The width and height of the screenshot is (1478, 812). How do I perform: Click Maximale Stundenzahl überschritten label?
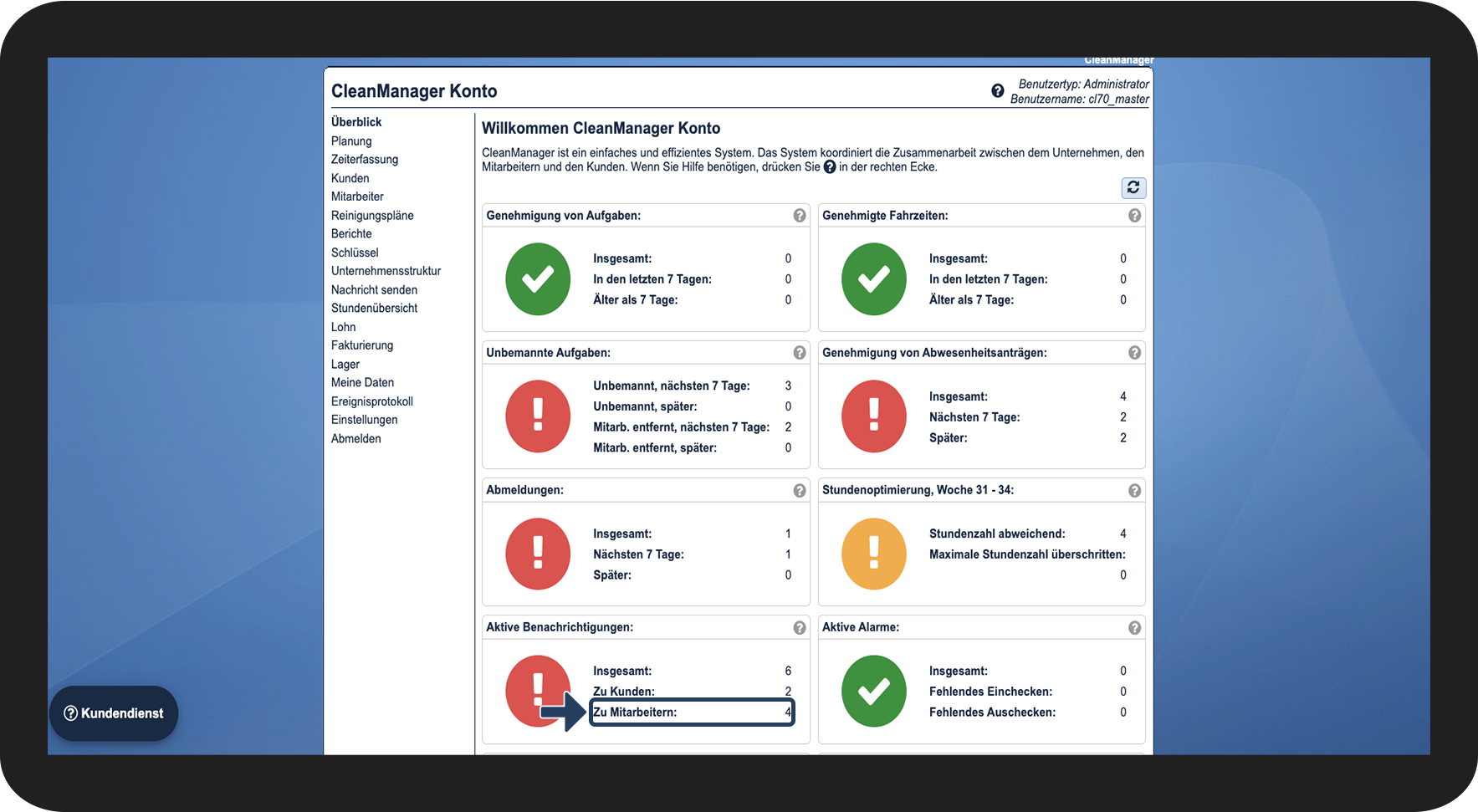(1027, 554)
